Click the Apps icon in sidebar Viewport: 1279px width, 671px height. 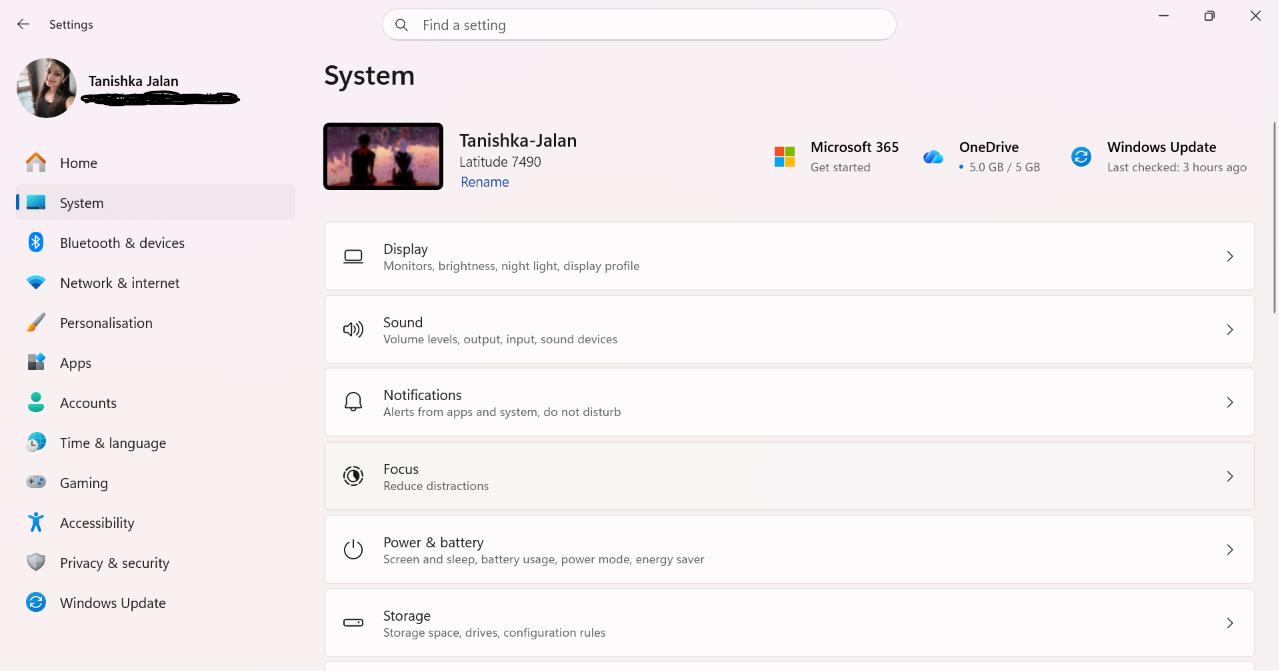click(x=36, y=362)
